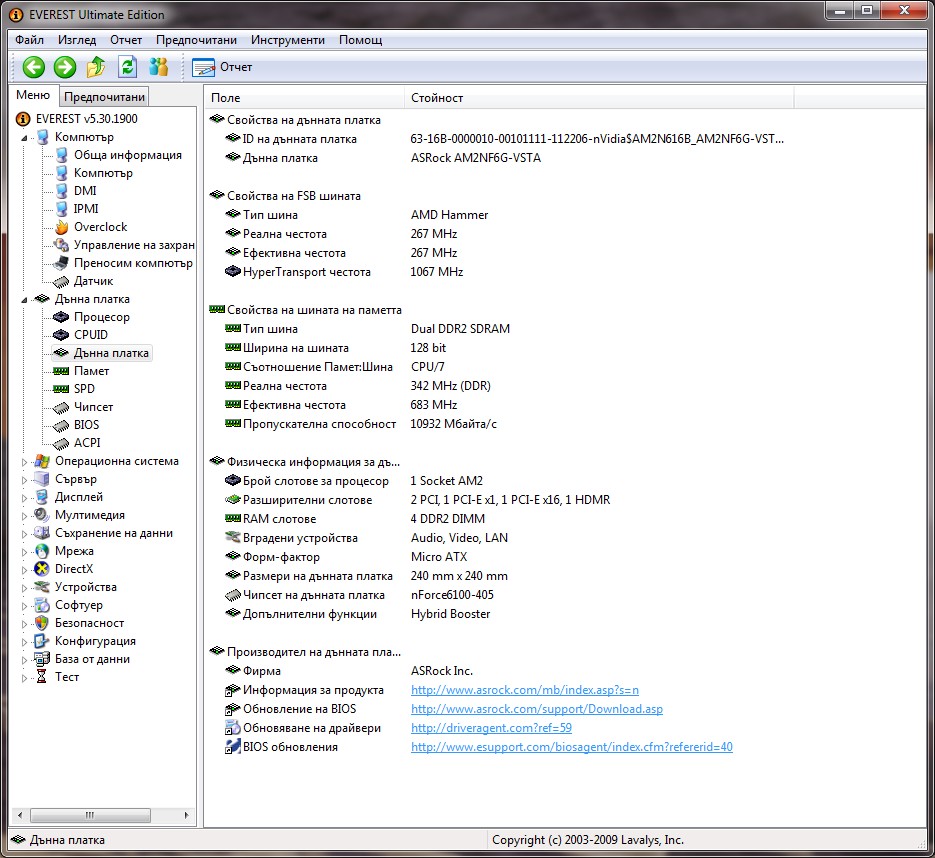
Task: Select the IPMI tree item
Action: point(86,209)
